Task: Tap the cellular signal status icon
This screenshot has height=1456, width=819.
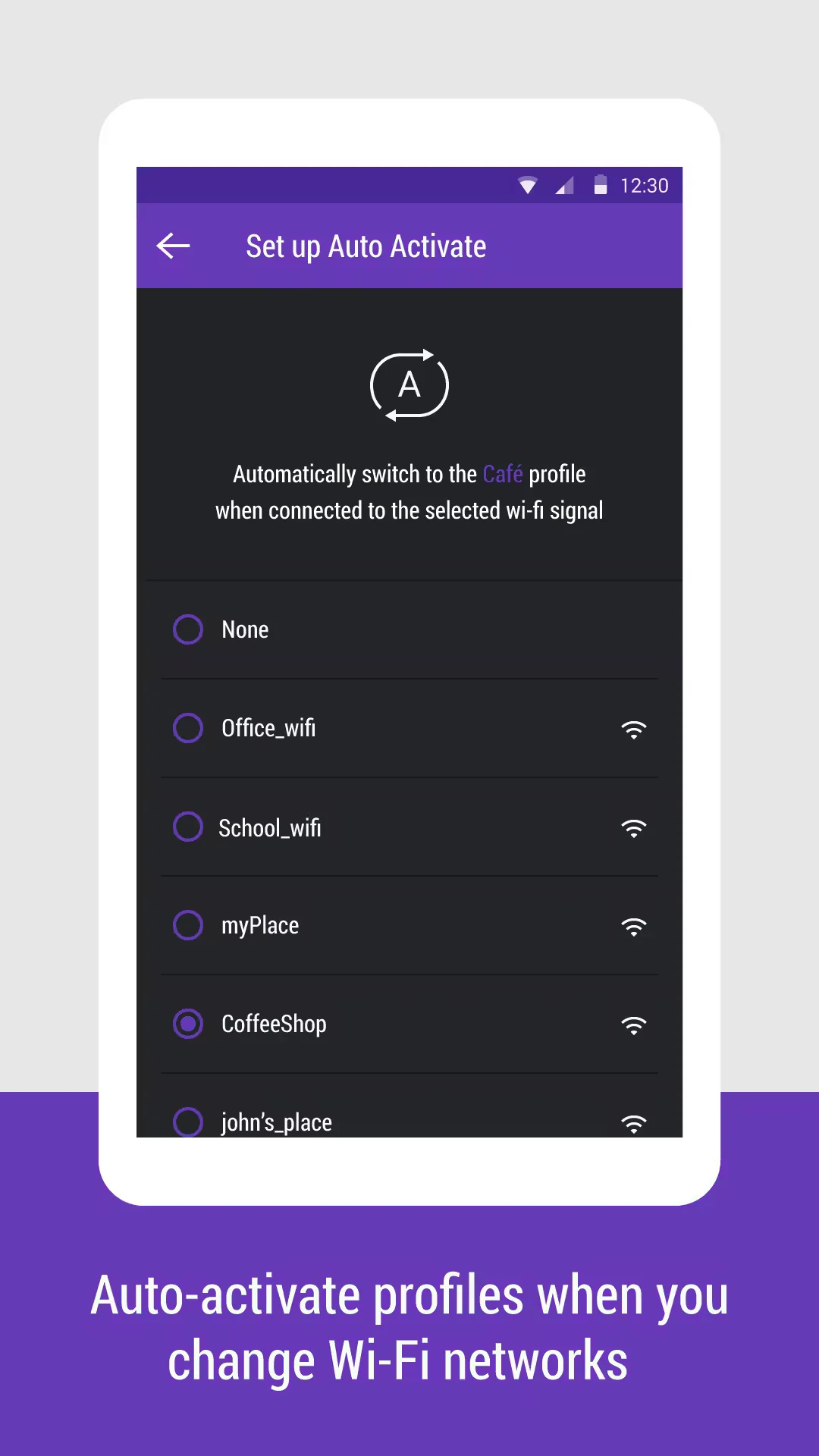Action: [564, 185]
